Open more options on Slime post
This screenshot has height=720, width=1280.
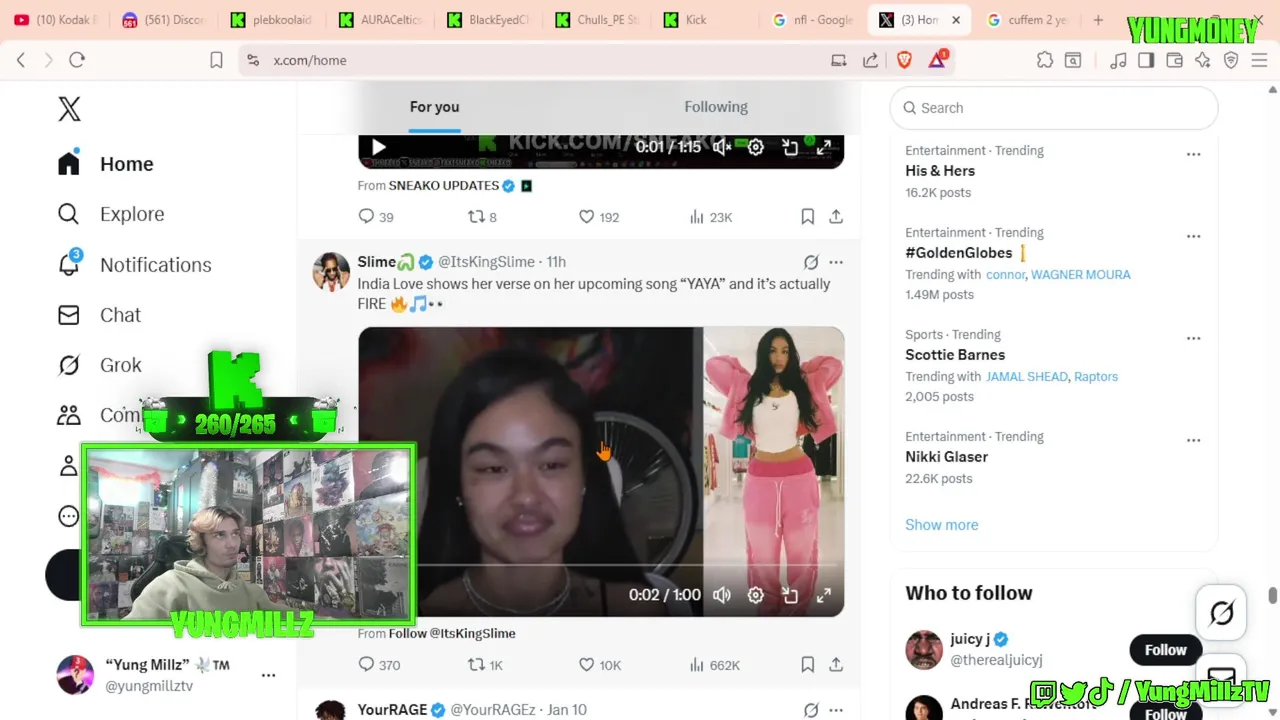[836, 262]
